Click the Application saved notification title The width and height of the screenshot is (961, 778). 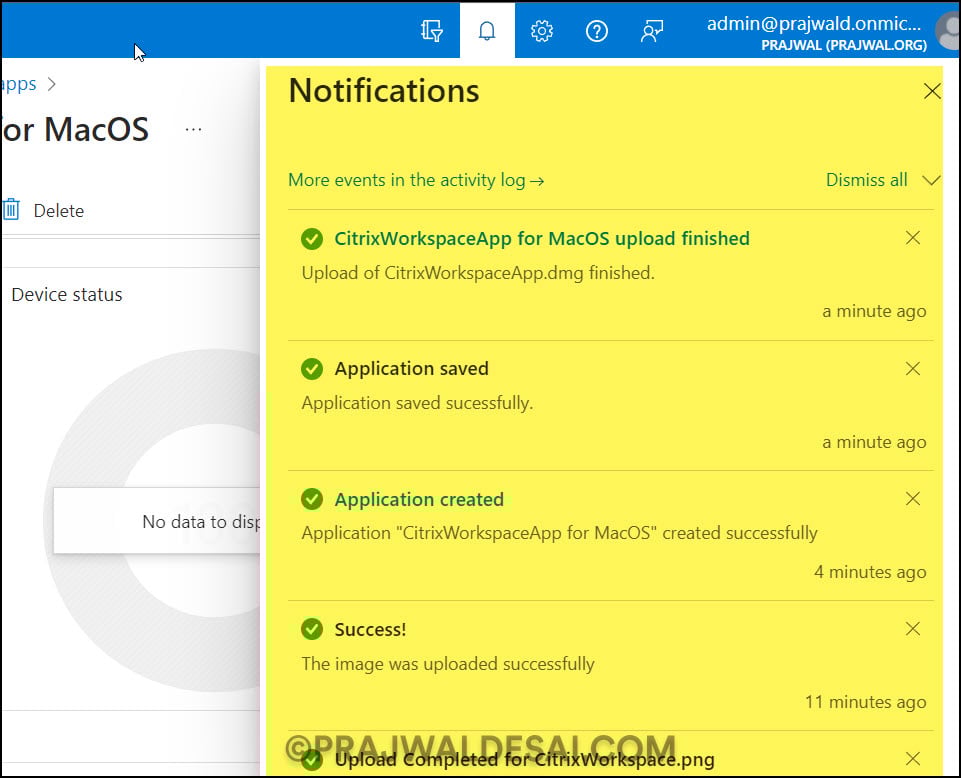tap(411, 368)
